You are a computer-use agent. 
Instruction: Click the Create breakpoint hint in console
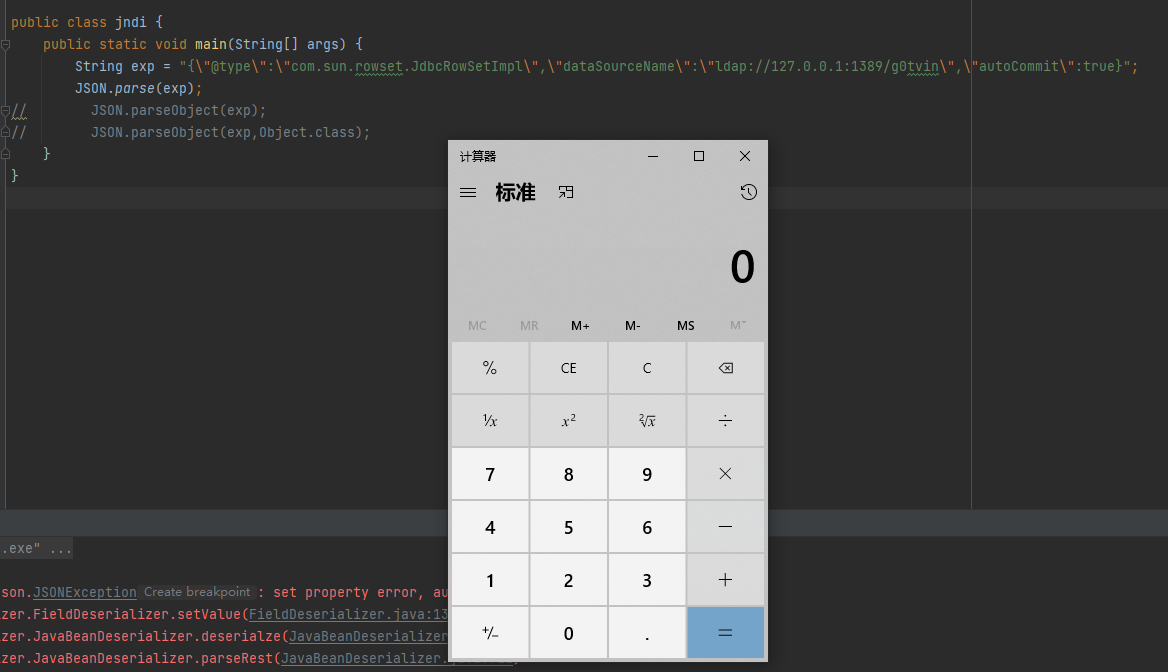tap(197, 592)
